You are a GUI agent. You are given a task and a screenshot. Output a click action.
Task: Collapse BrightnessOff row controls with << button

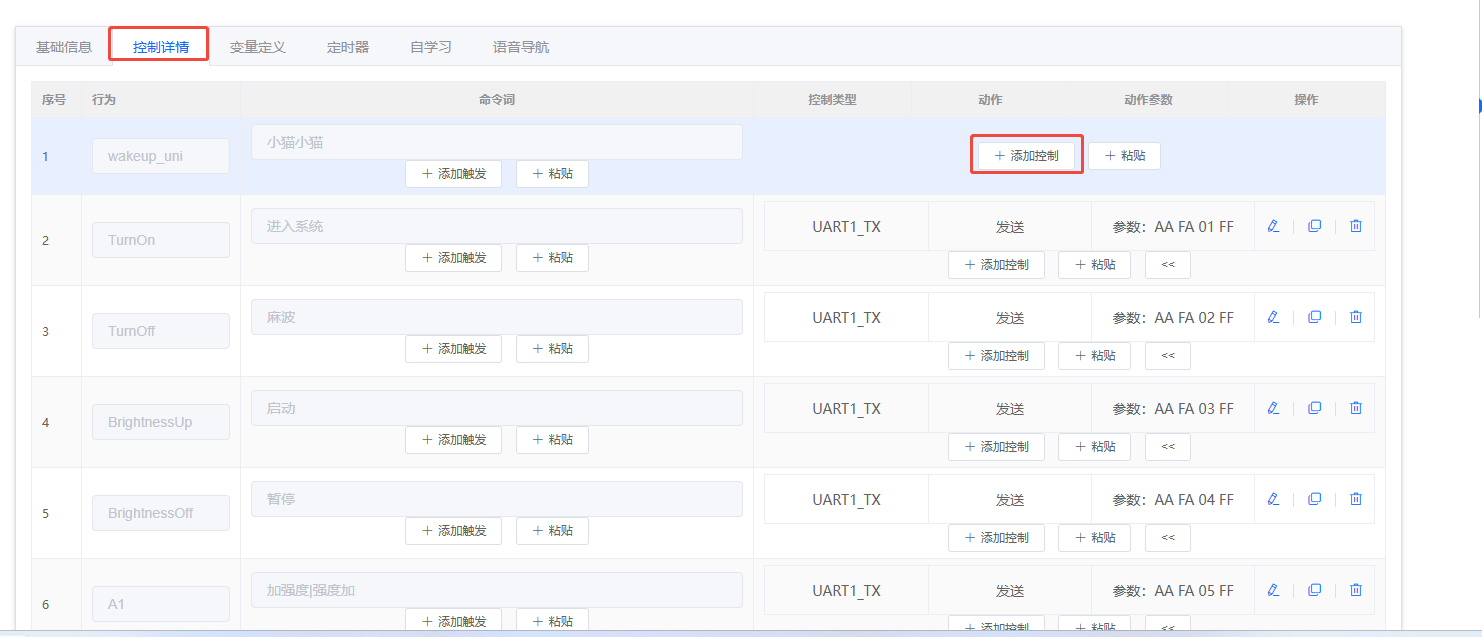[x=1167, y=538]
